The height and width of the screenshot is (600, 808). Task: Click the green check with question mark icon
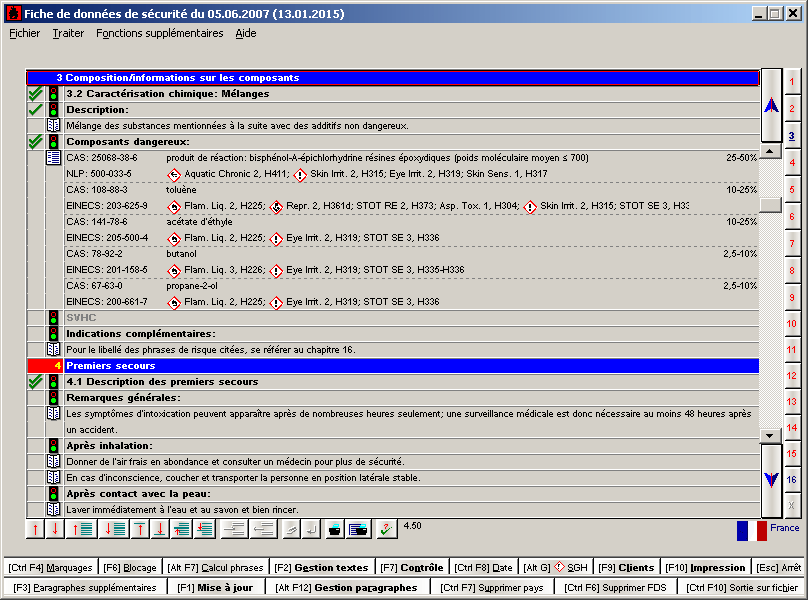click(x=386, y=529)
